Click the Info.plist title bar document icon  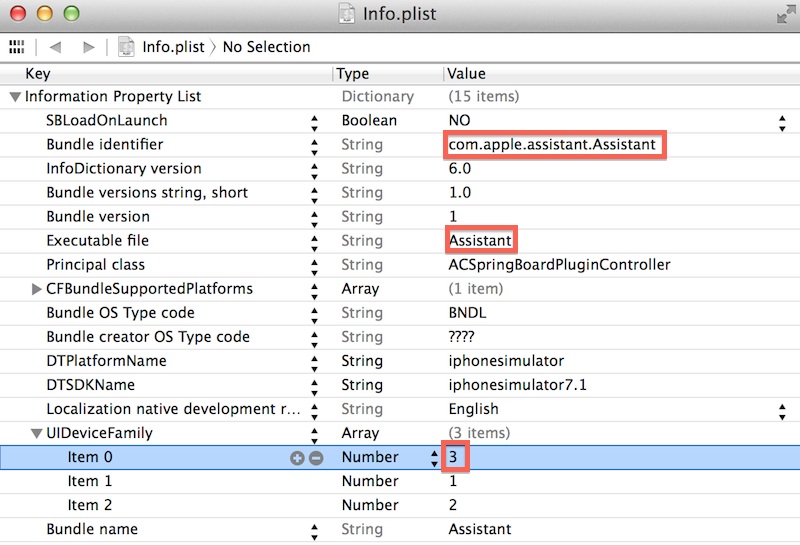[347, 15]
